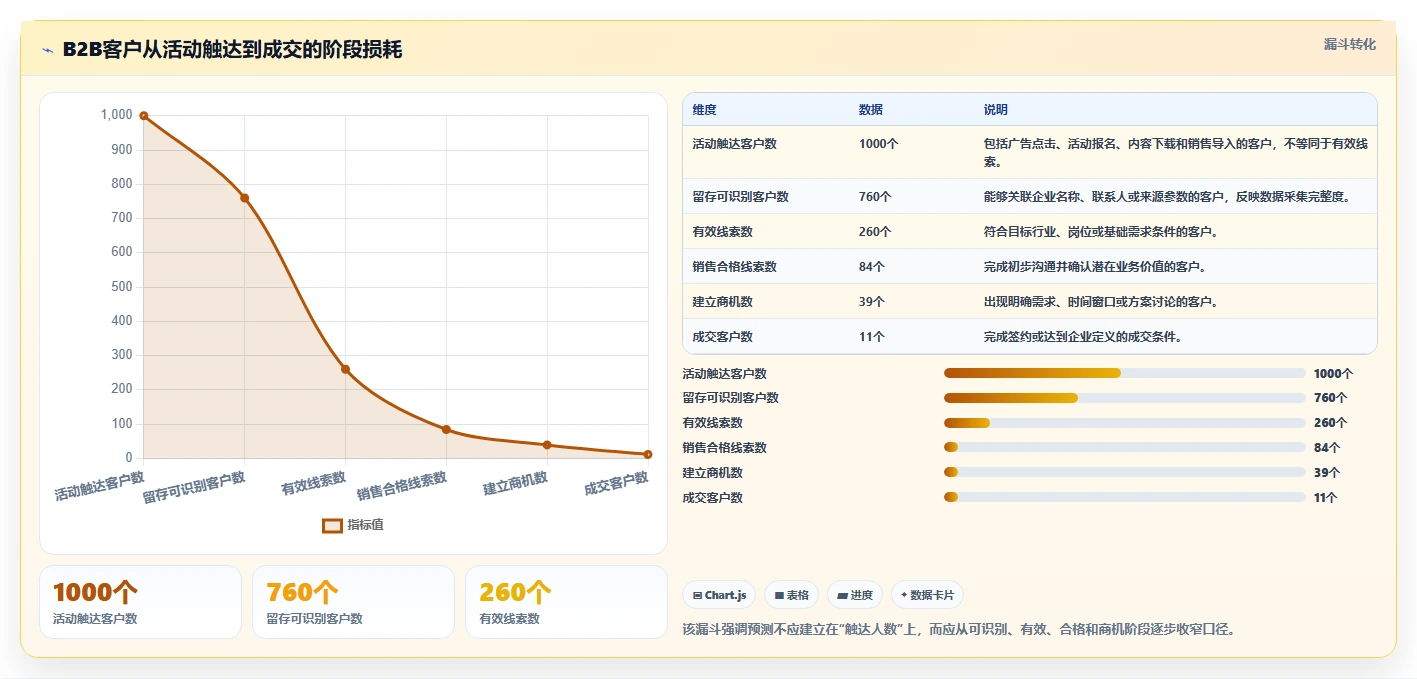
Task: Click the x-axis label 成交客户数
Action: [616, 483]
